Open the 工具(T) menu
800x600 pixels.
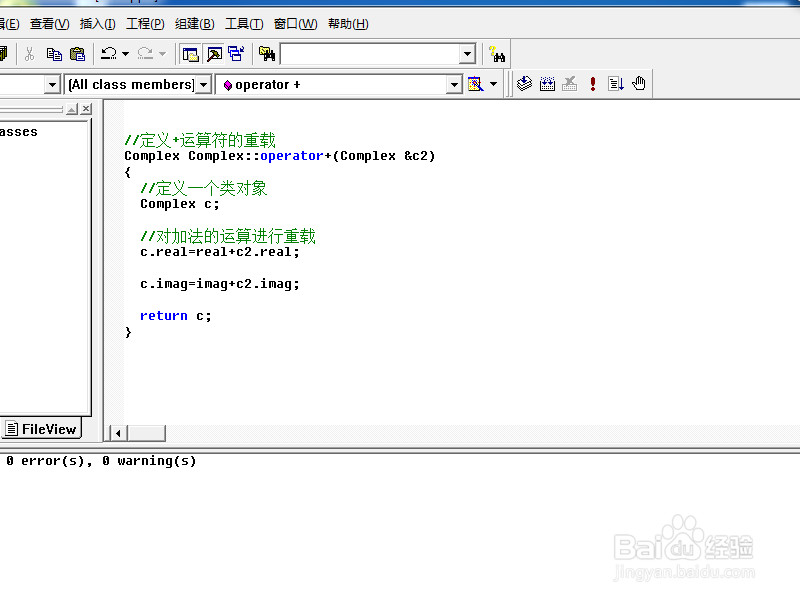(244, 24)
